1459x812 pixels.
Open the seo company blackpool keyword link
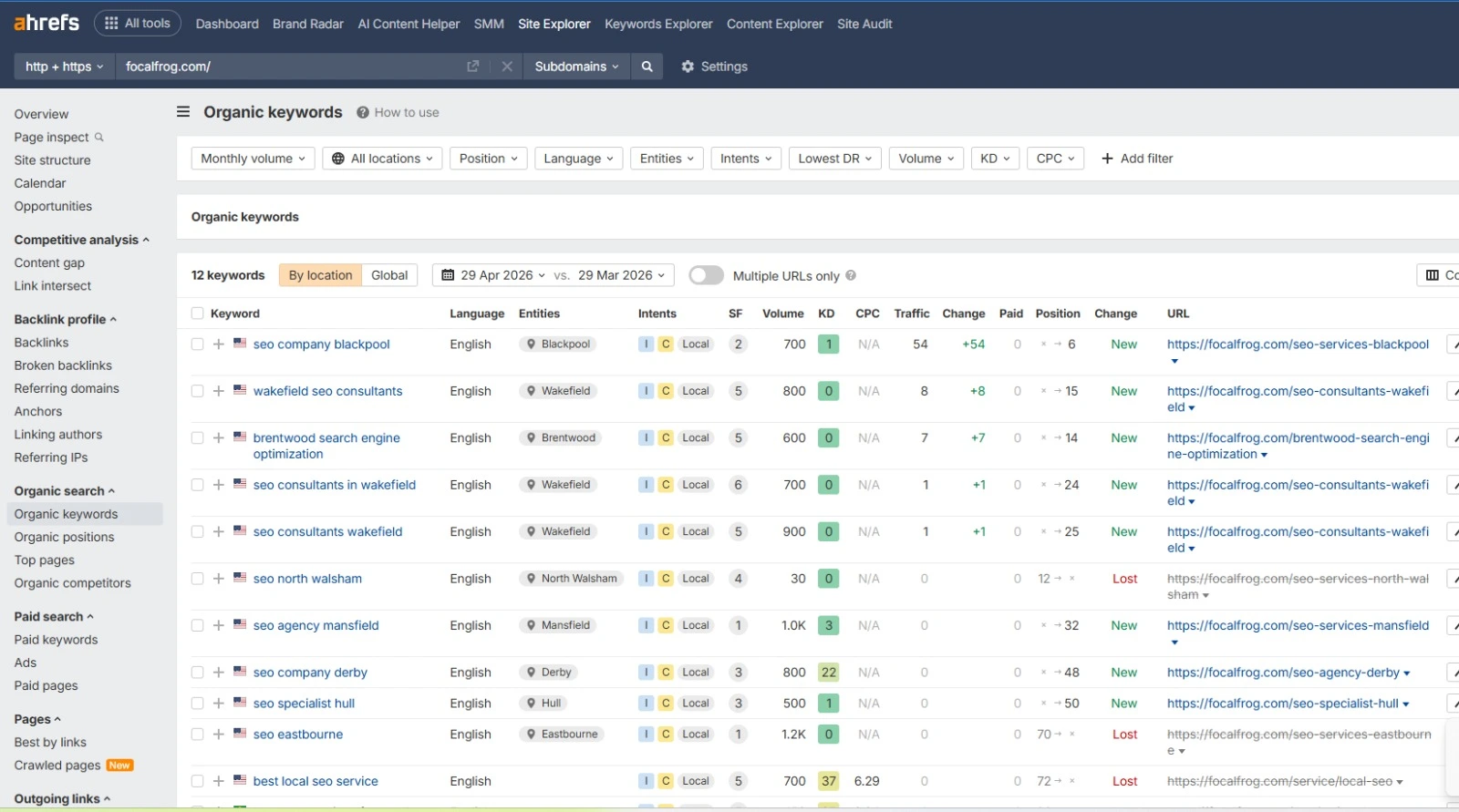(321, 344)
